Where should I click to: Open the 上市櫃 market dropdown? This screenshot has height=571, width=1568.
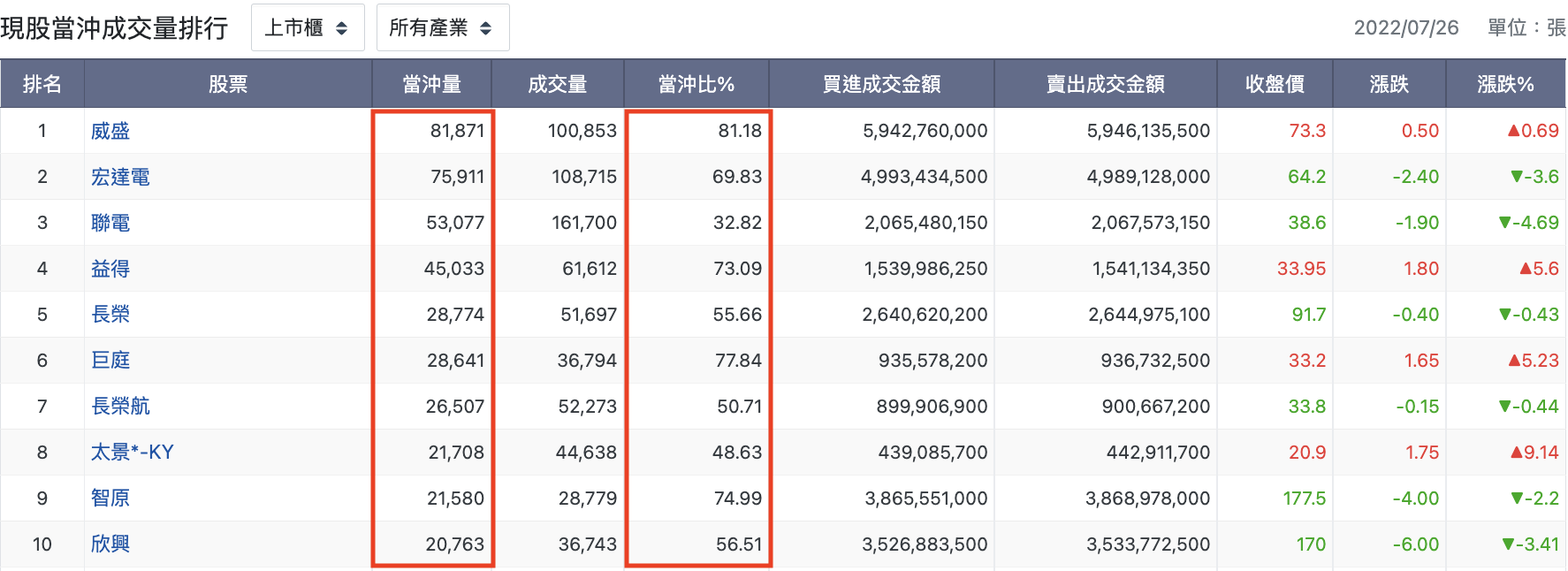point(308,27)
